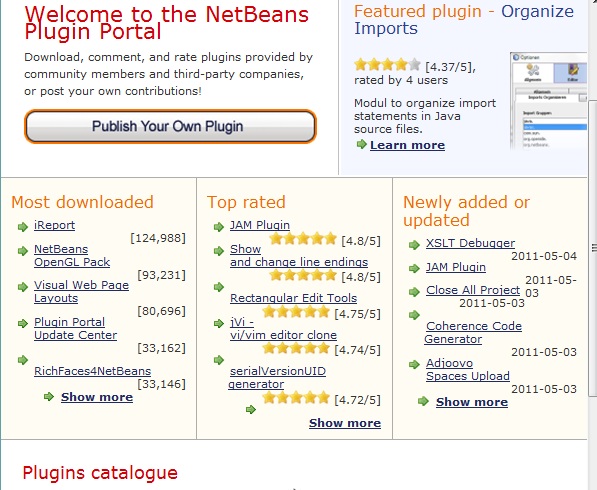This screenshot has height=490, width=597.
Task: Click the green arrow next to Learn more
Action: coord(361,144)
